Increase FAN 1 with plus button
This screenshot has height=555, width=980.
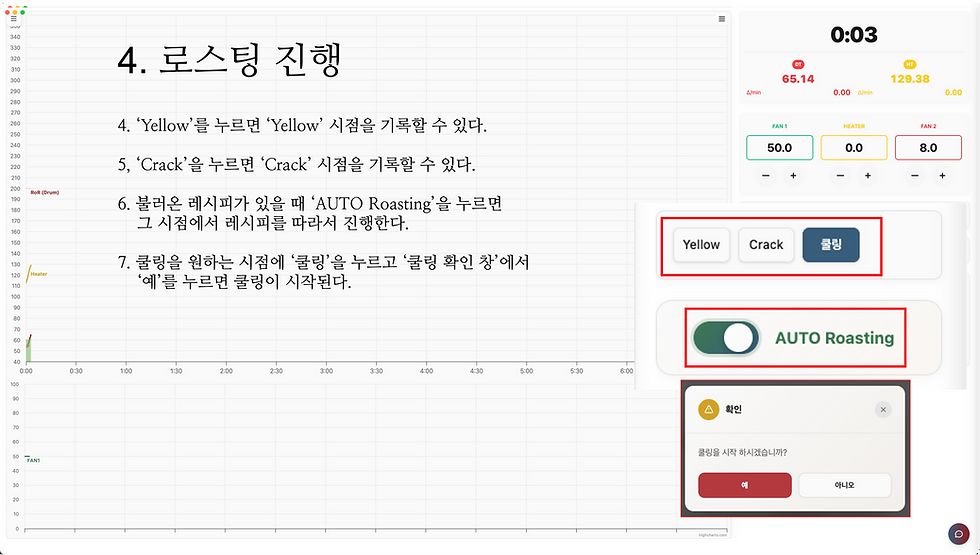pyautogui.click(x=793, y=176)
